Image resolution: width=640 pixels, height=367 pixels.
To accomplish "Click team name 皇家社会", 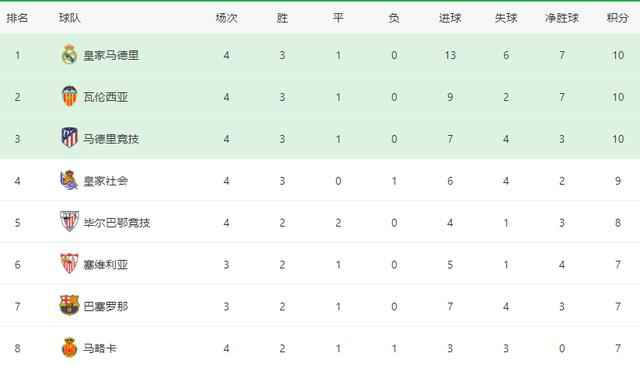I will tap(106, 181).
